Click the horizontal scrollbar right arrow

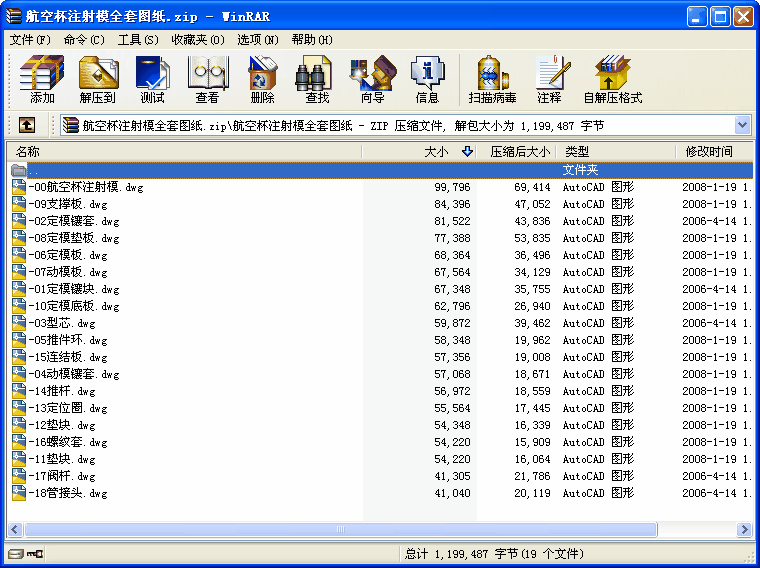[744, 530]
